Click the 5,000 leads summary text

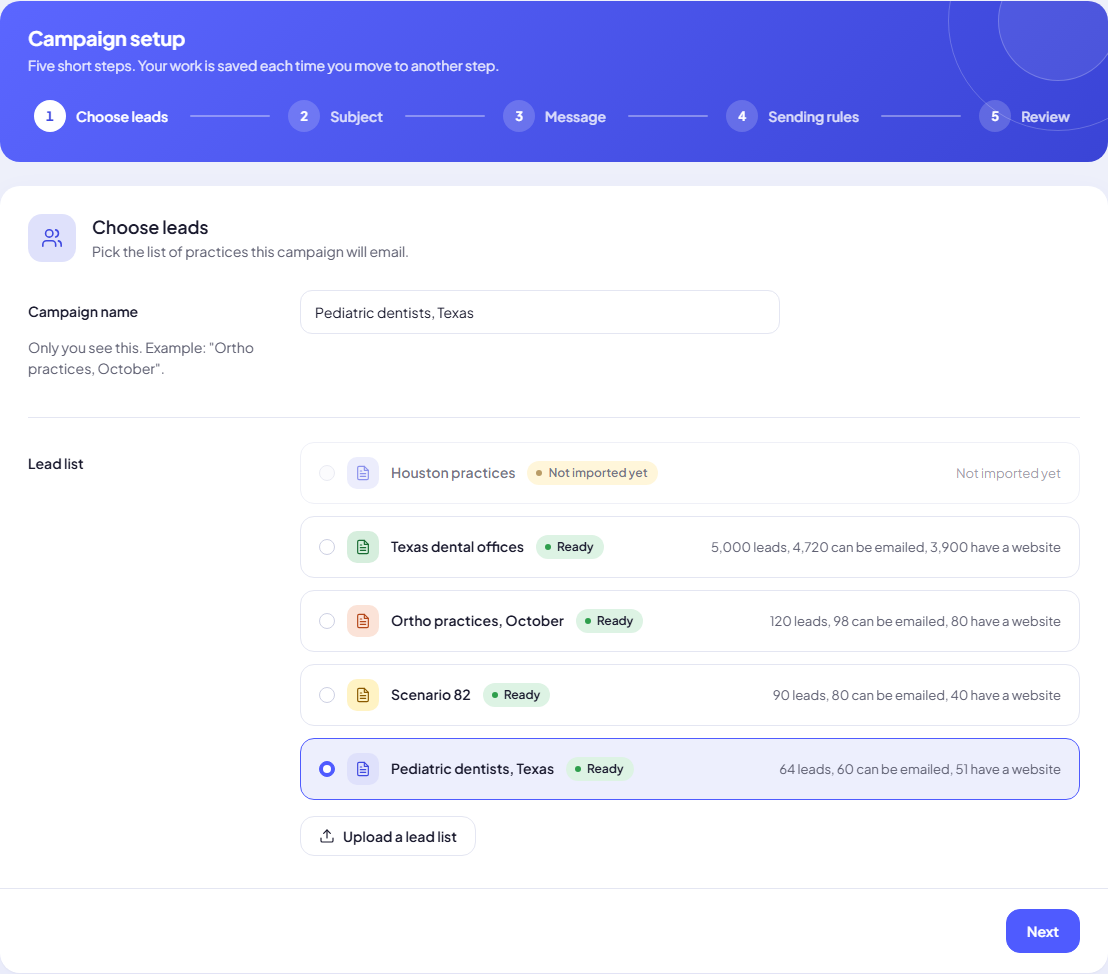click(885, 548)
